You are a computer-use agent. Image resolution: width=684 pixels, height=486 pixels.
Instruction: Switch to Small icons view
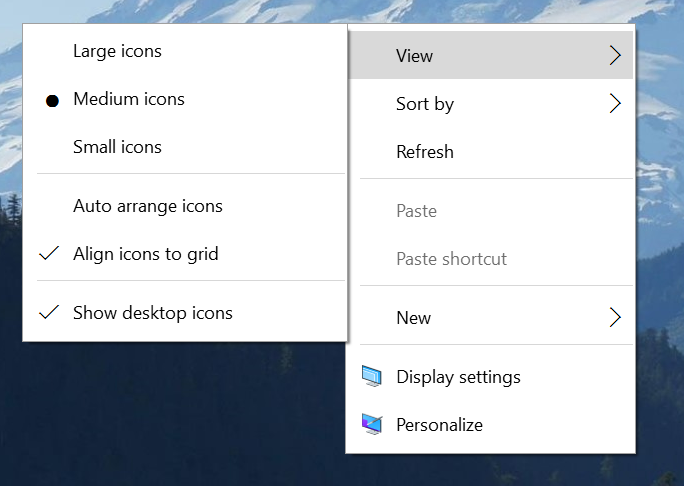pyautogui.click(x=117, y=147)
